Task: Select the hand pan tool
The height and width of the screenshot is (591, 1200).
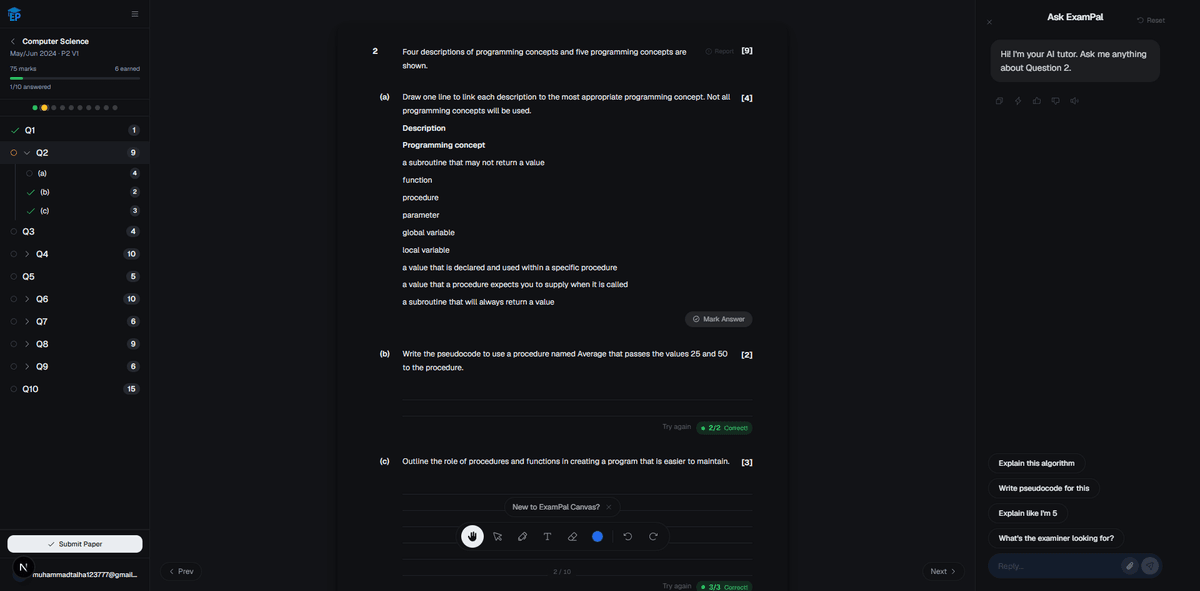Action: [x=472, y=537]
